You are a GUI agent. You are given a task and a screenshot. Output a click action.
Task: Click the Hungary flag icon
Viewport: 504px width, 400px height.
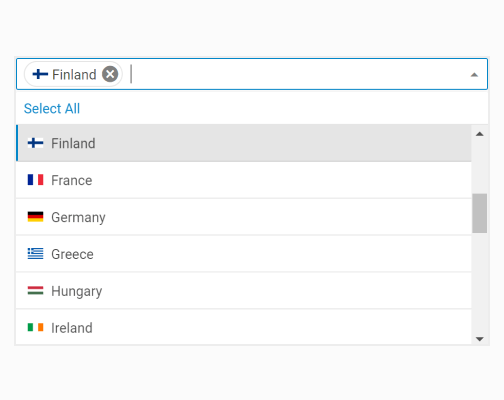pyautogui.click(x=35, y=291)
